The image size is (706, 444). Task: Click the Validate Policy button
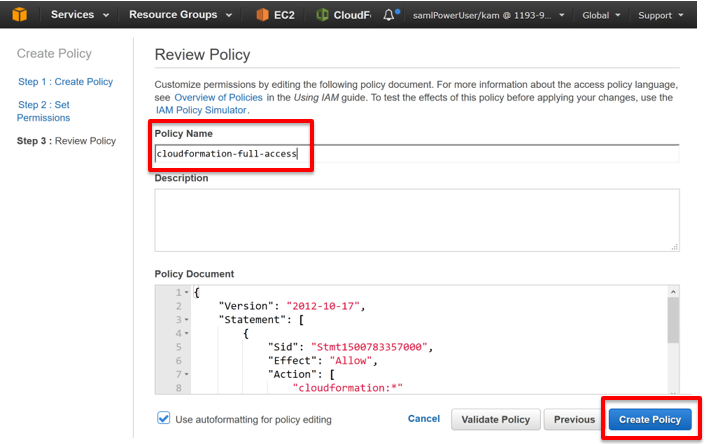[x=495, y=419]
